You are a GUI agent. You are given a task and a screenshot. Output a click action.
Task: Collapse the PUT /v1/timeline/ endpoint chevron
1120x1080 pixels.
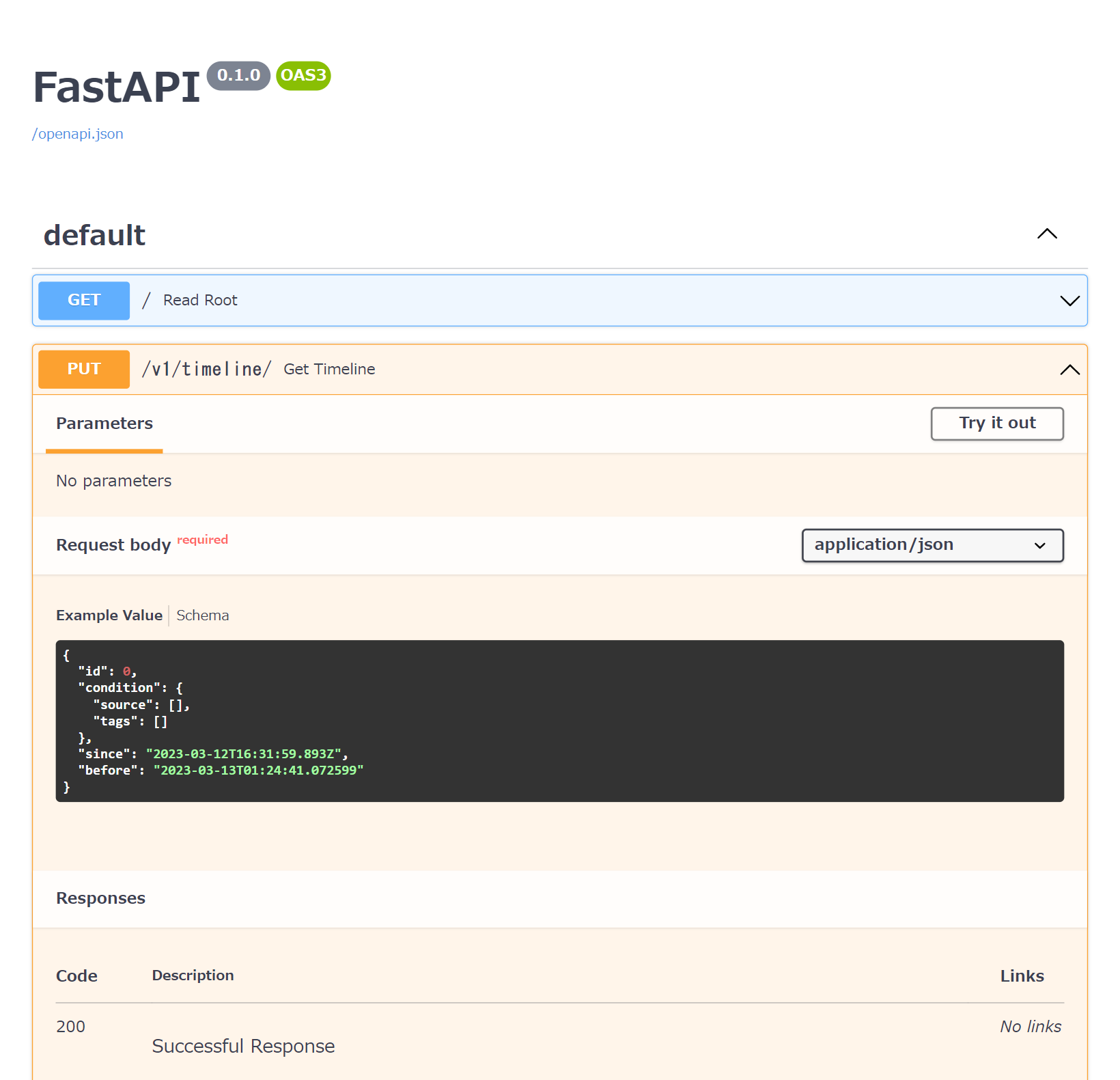[1069, 370]
